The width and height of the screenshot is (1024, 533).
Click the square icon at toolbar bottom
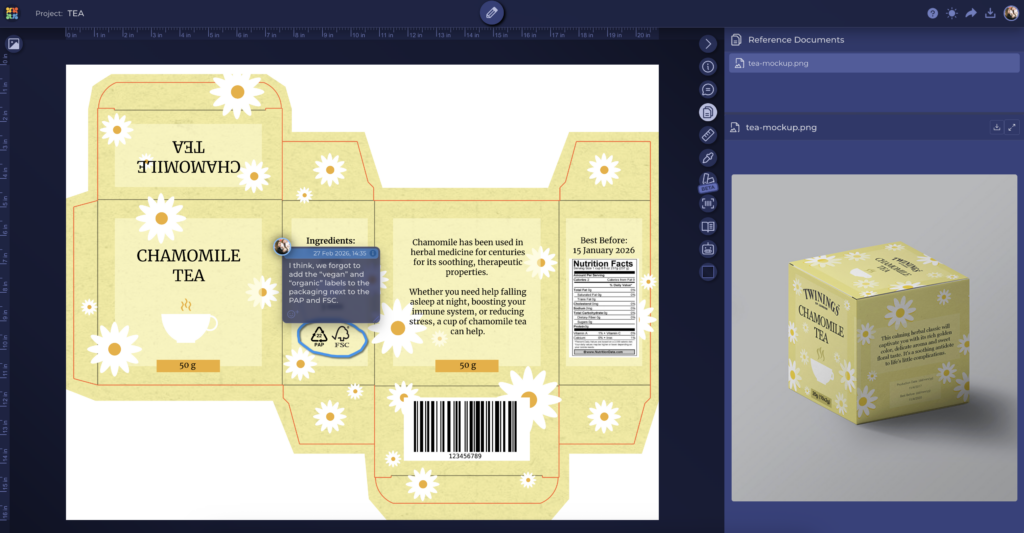[707, 272]
